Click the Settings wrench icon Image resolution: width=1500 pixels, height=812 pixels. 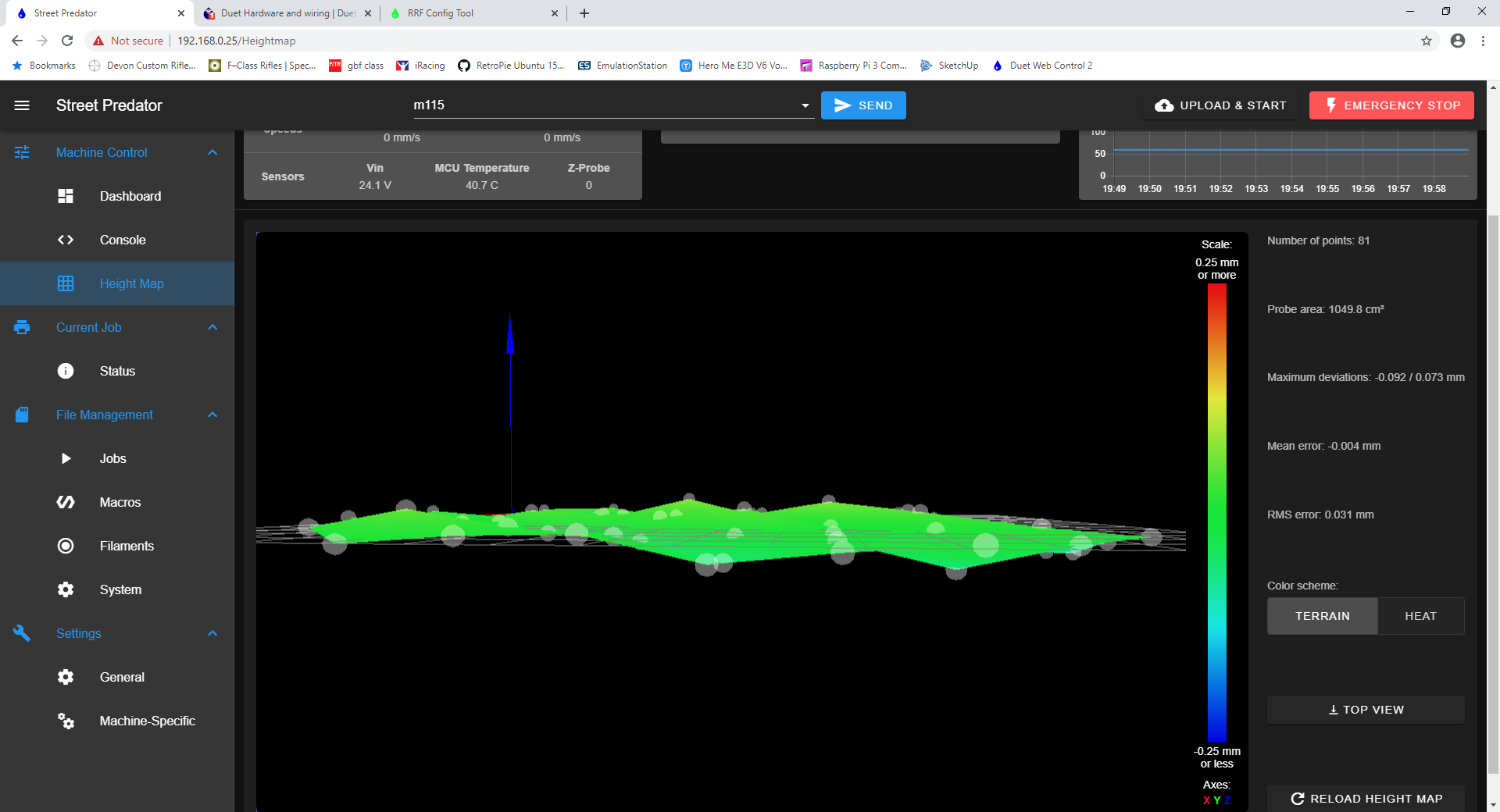coord(22,633)
